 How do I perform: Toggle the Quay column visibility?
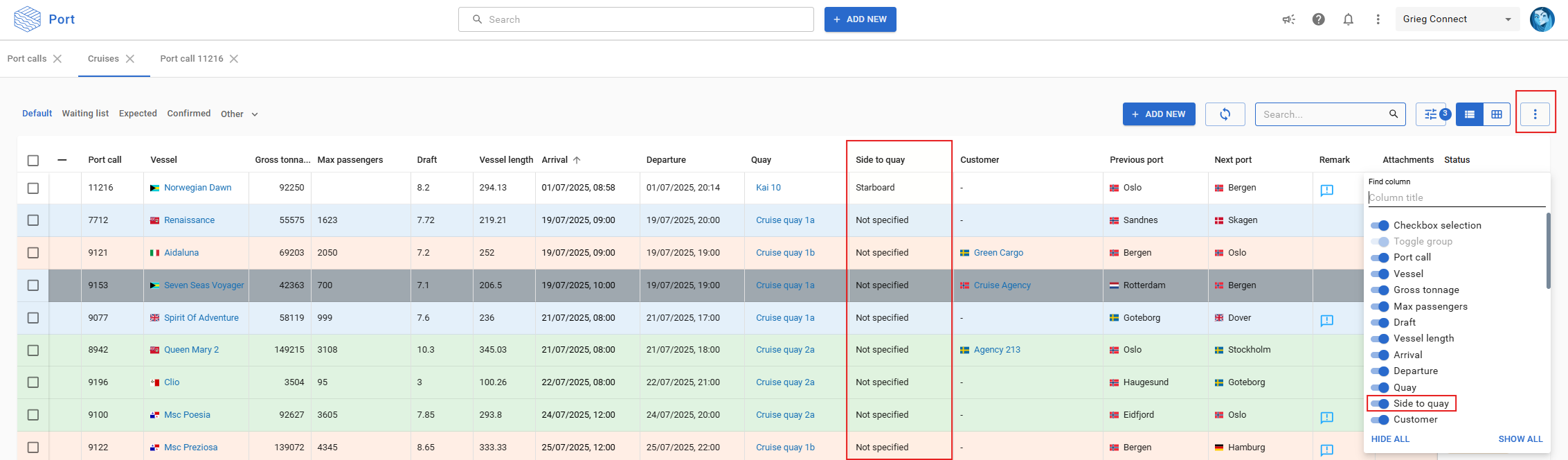[1380, 387]
